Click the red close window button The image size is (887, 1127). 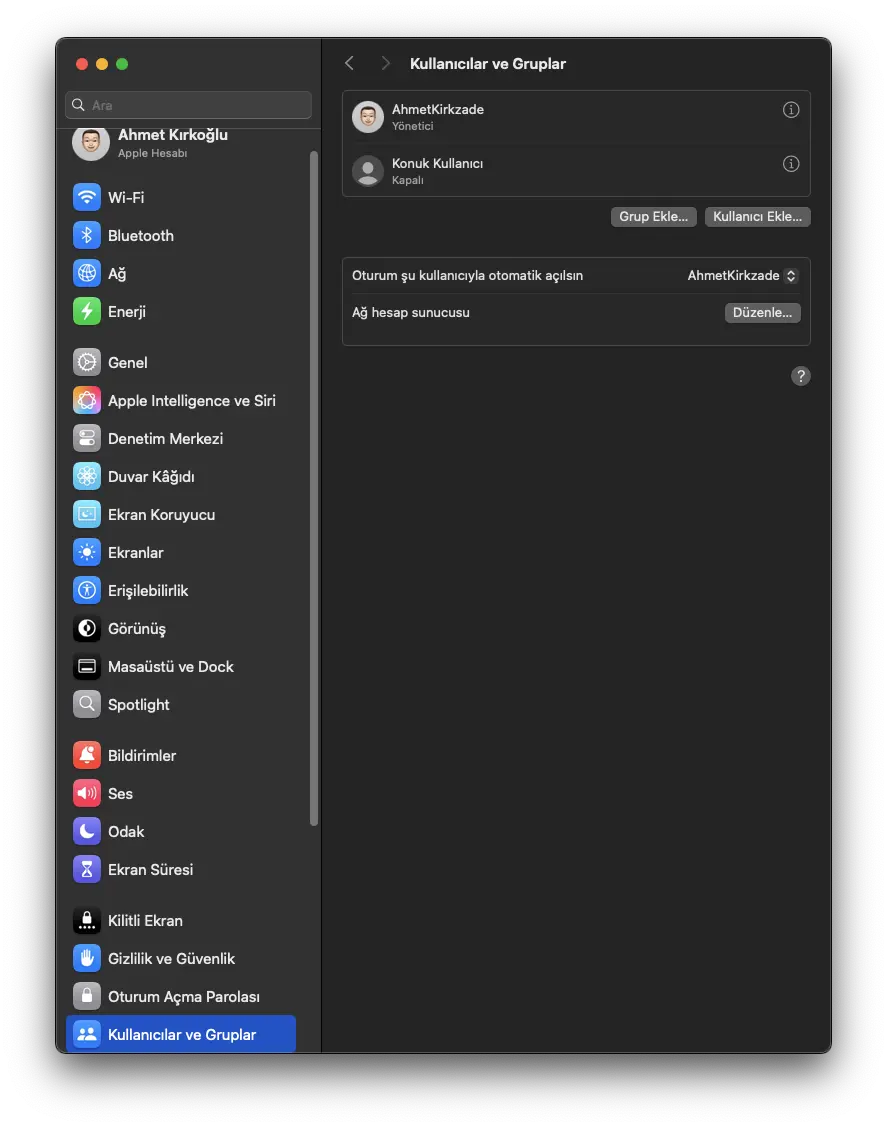(x=82, y=64)
